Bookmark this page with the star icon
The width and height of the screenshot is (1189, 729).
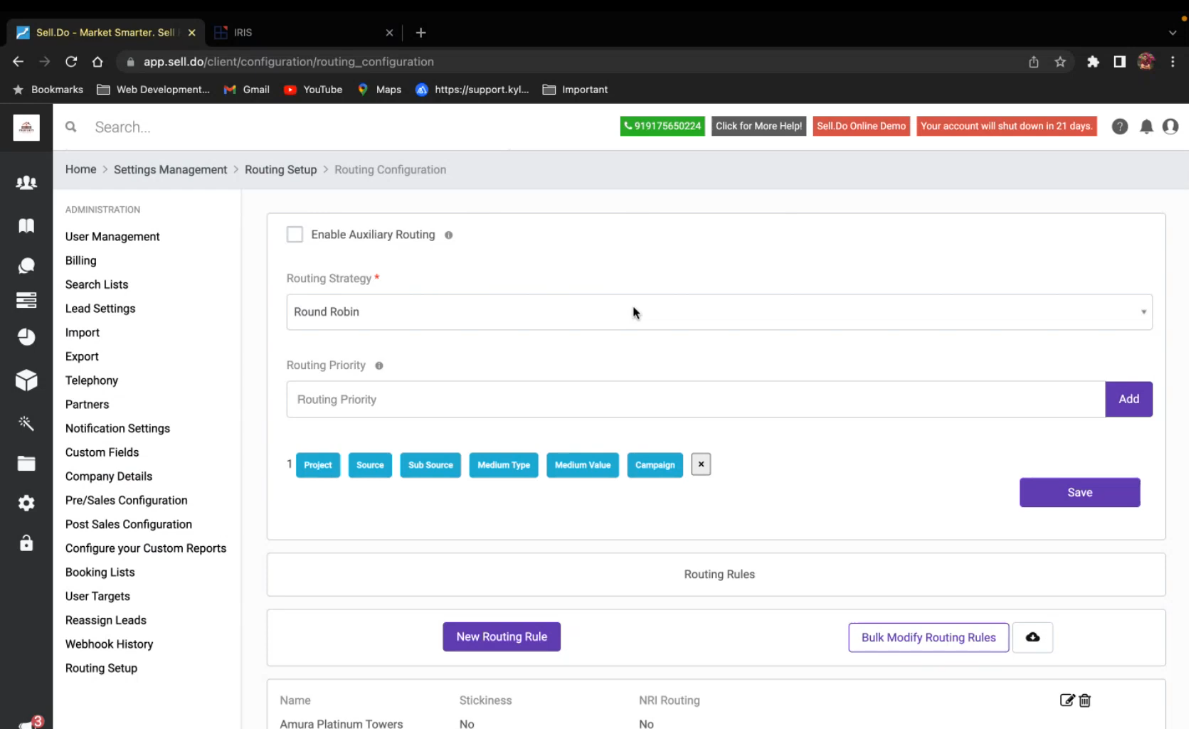(x=1060, y=61)
